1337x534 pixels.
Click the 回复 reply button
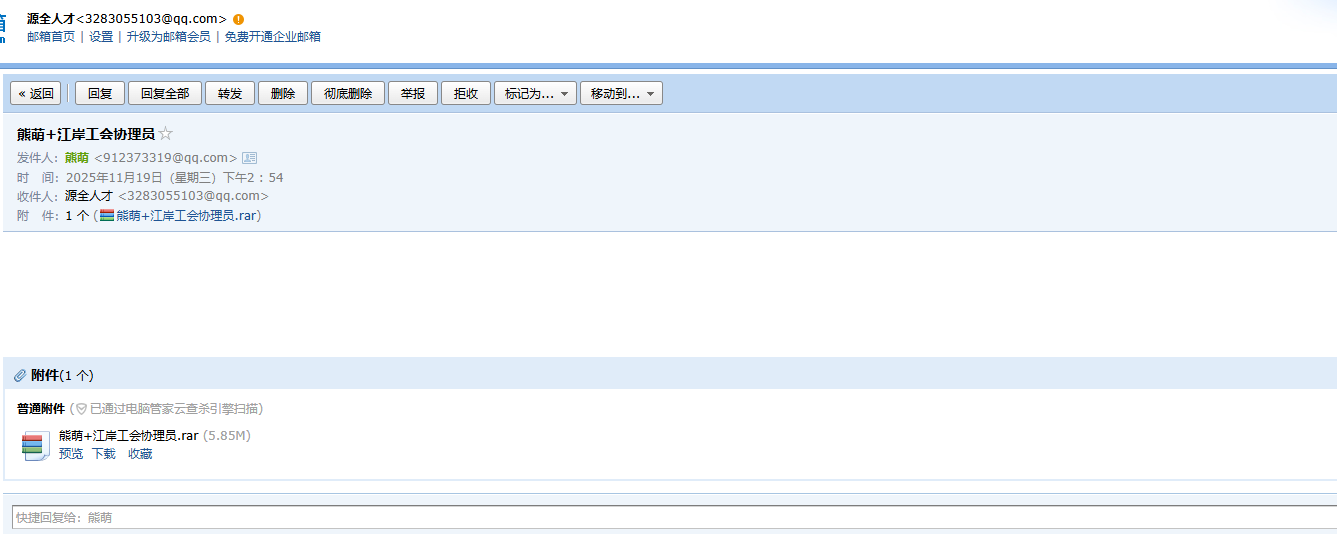(x=100, y=93)
